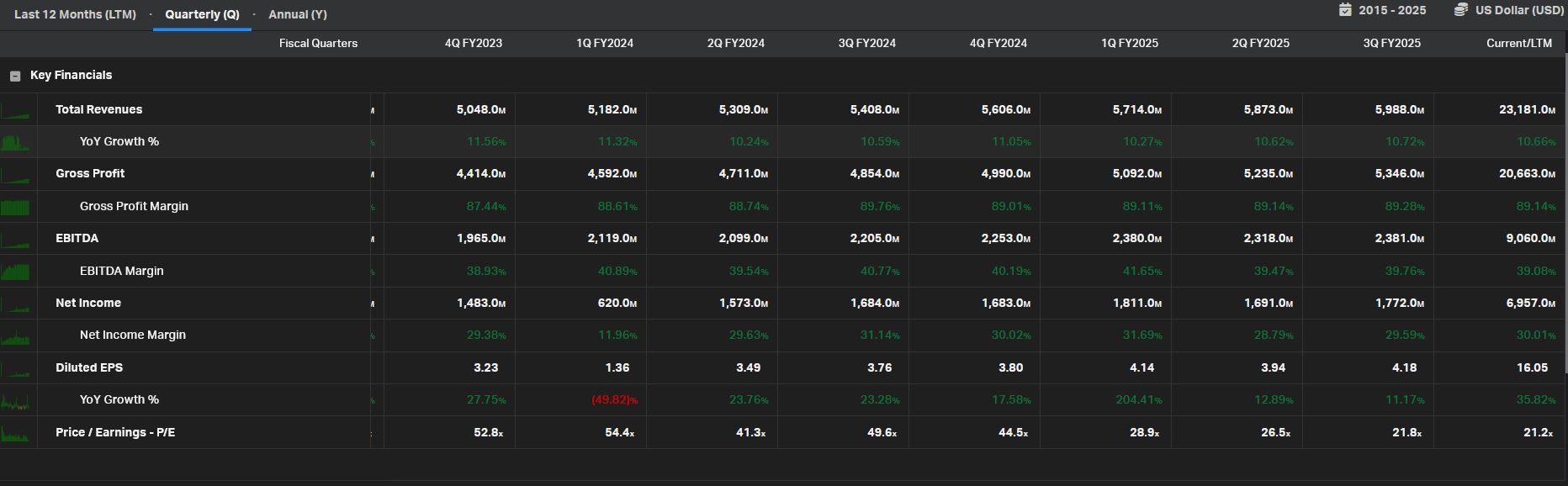Click the coins icon beside US Dollar
The image size is (1568, 486).
click(x=1461, y=9)
